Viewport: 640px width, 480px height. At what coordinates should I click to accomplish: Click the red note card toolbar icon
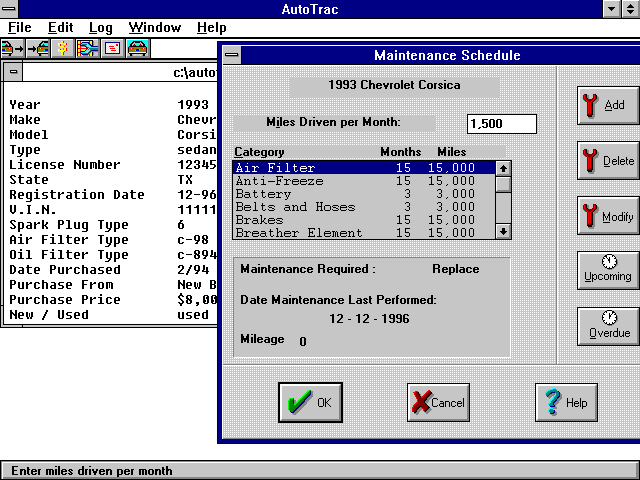[x=113, y=48]
